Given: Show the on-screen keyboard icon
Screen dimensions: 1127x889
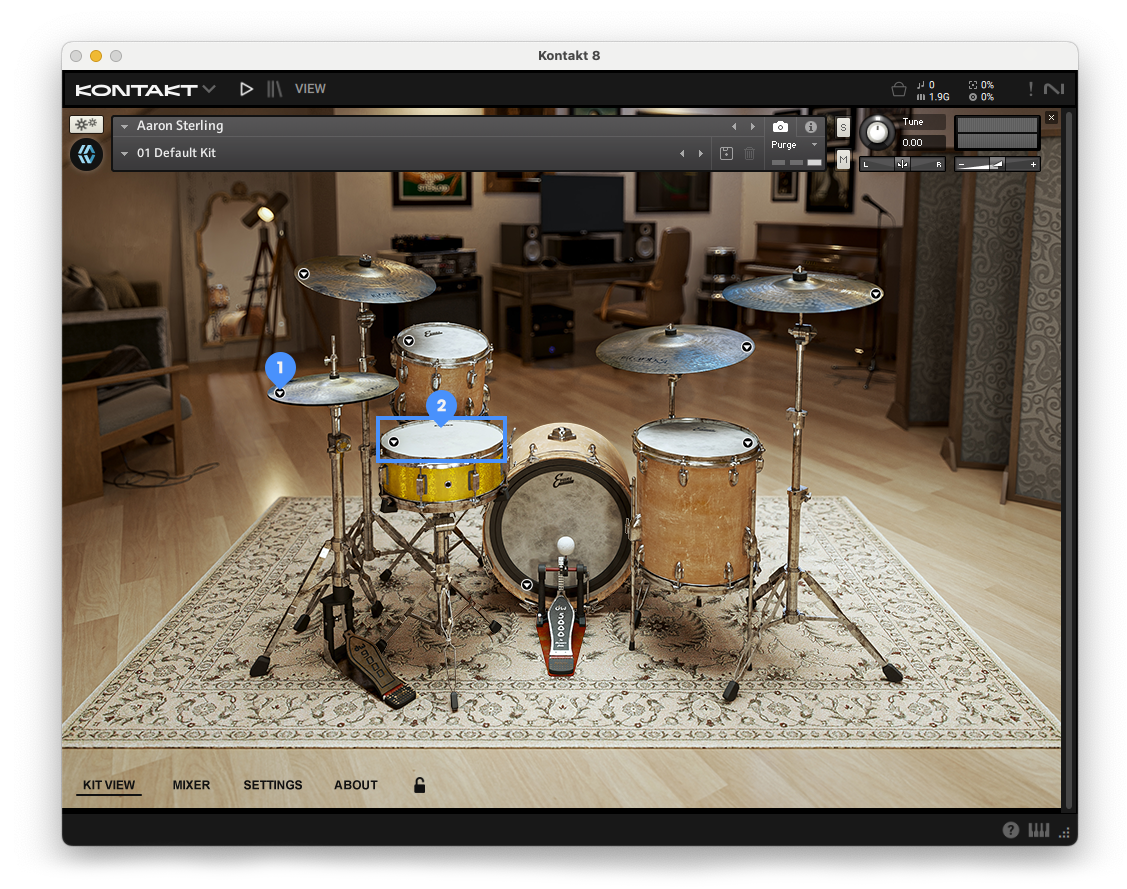Looking at the screenshot, I should (x=1039, y=830).
